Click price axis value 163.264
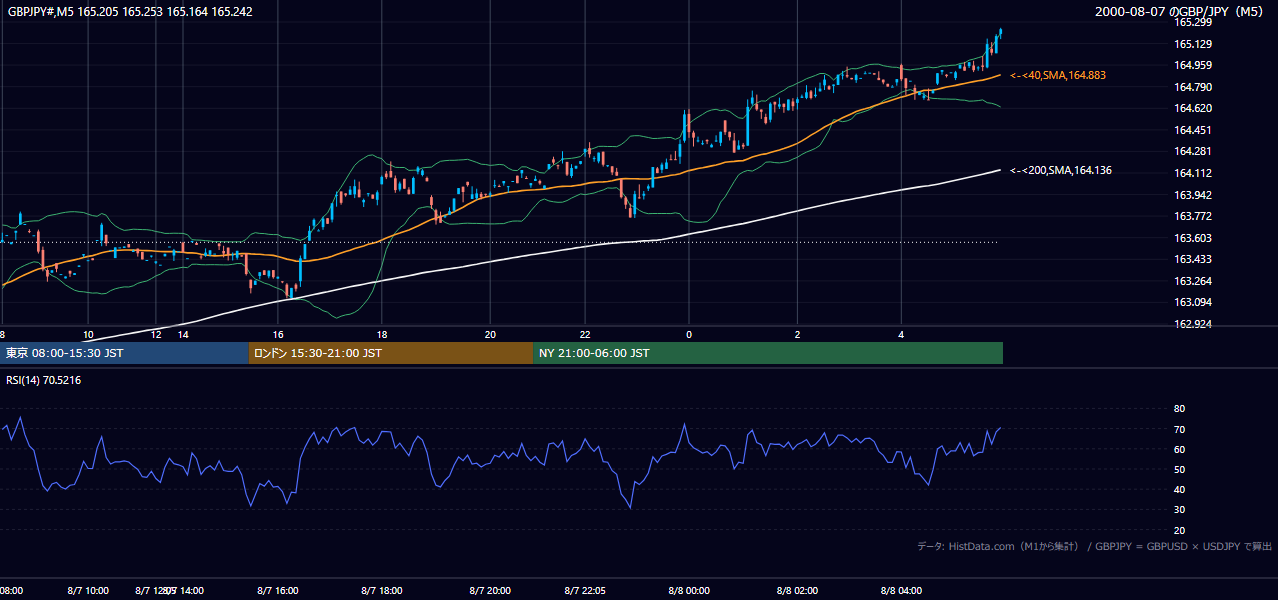 (x=1192, y=281)
